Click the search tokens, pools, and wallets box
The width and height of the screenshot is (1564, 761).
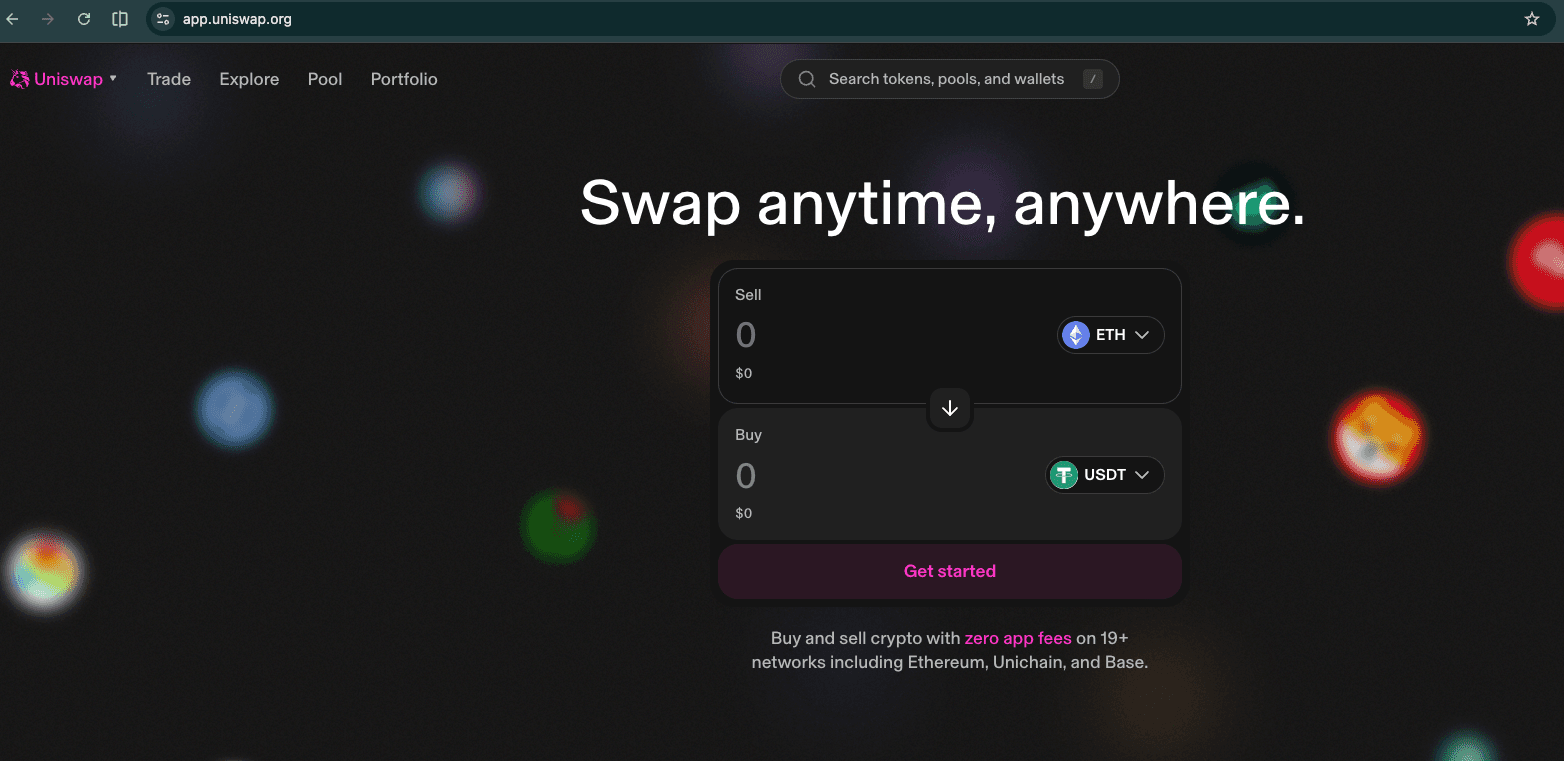click(x=950, y=79)
